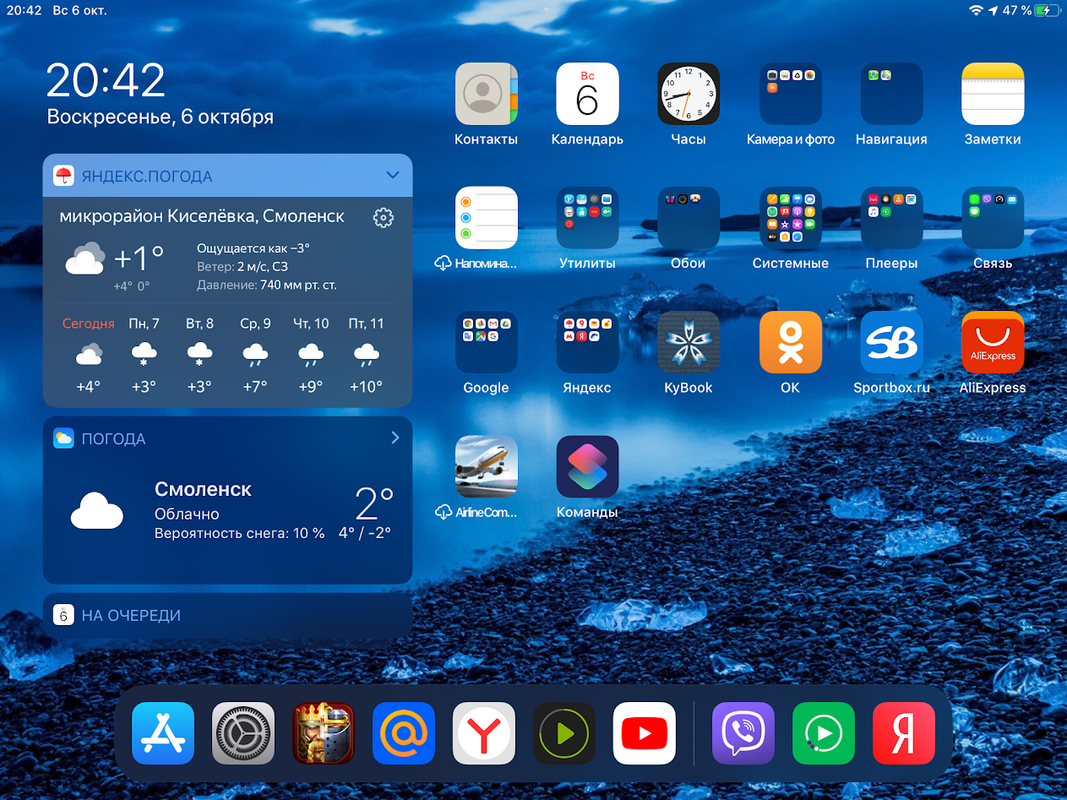
Task: Open App Store from the dock
Action: pyautogui.click(x=163, y=733)
